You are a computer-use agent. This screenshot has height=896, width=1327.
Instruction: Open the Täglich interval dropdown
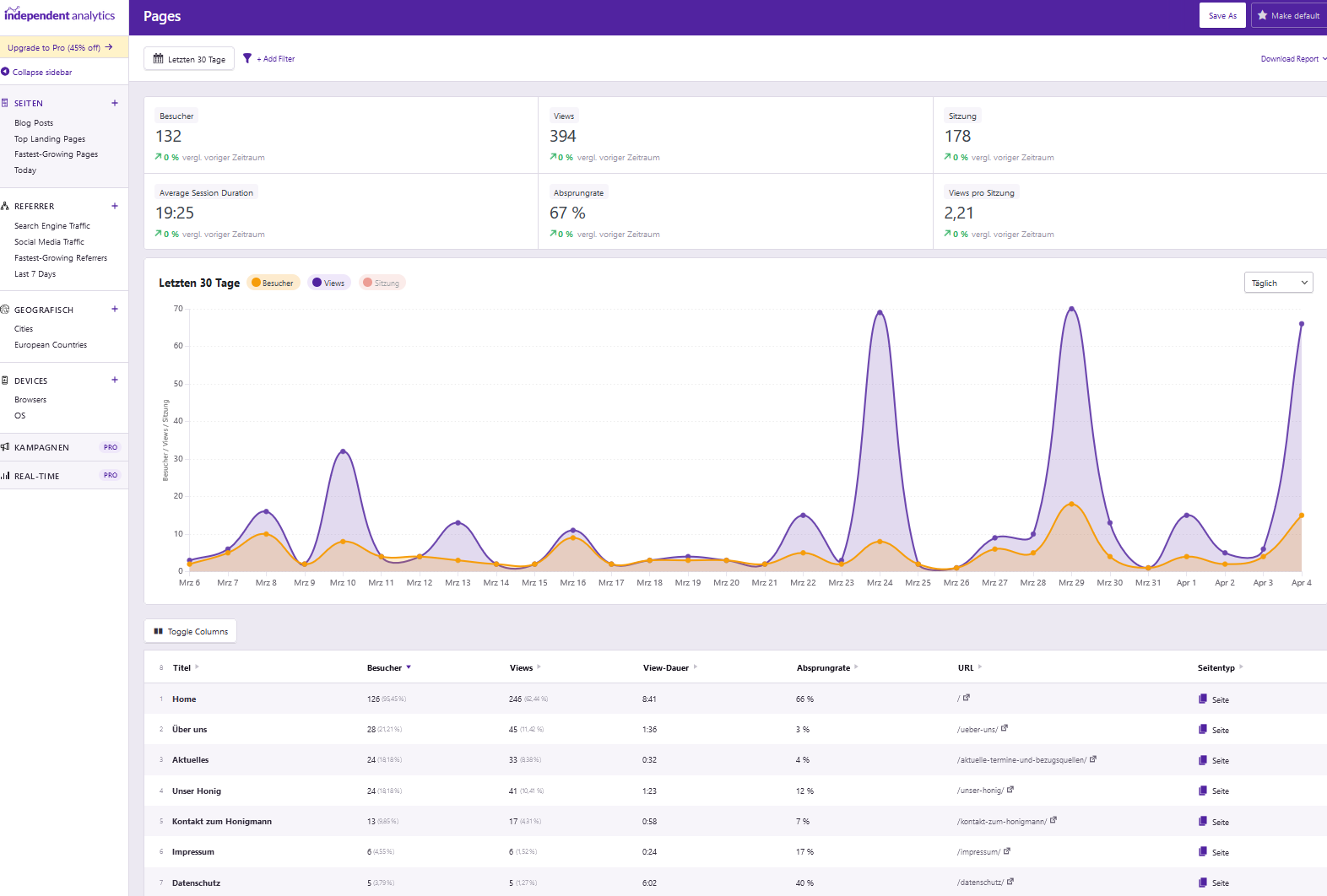click(1278, 283)
